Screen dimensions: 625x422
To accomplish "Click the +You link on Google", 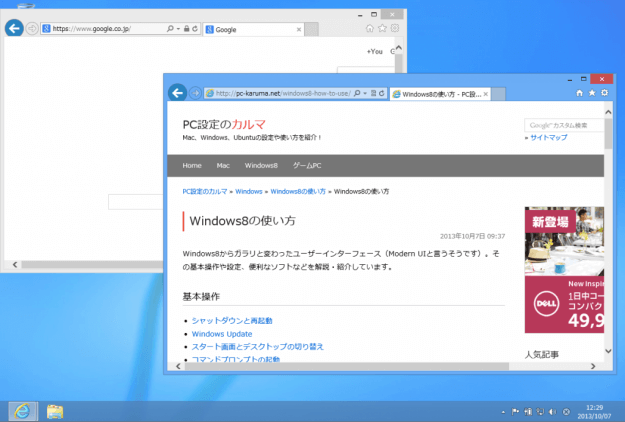I will click(x=374, y=51).
